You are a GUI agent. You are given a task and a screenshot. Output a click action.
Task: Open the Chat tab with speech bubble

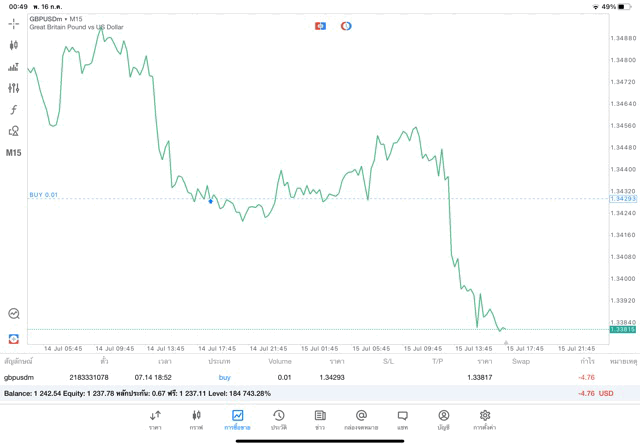pos(402,418)
